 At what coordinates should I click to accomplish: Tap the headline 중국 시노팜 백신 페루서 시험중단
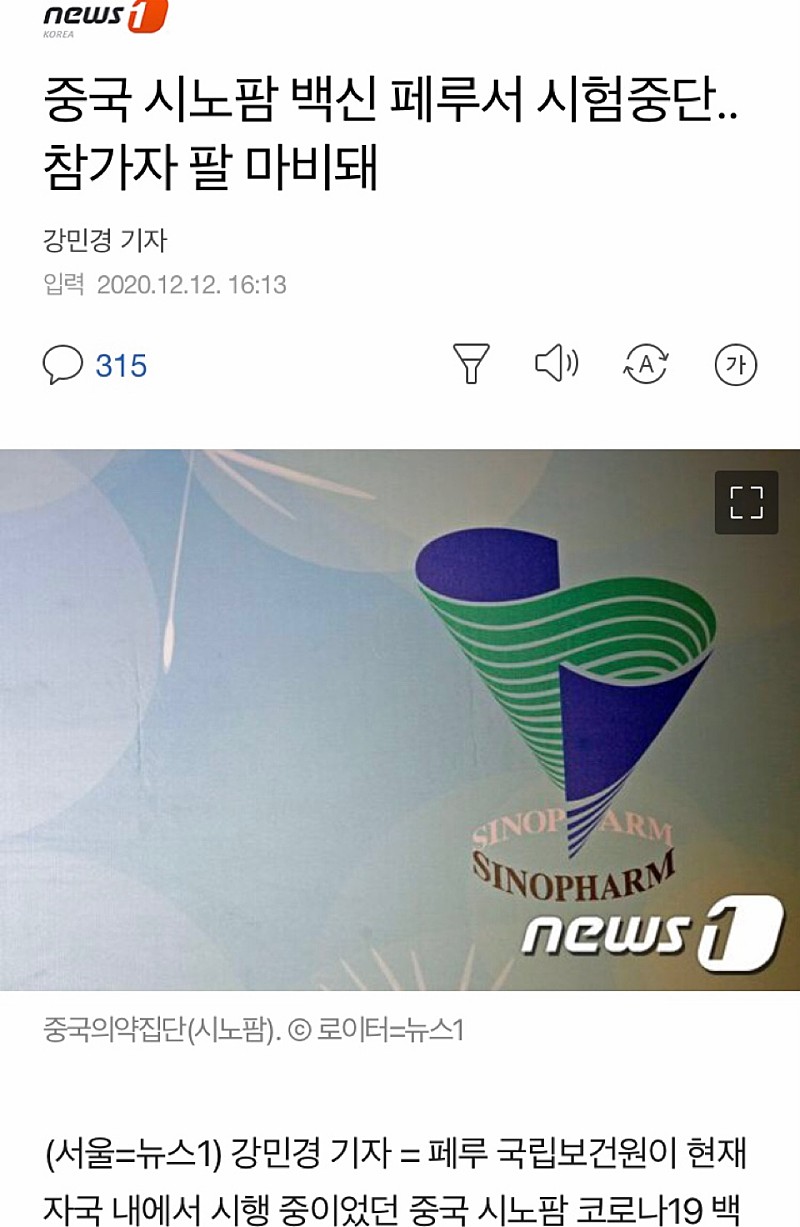(391, 102)
